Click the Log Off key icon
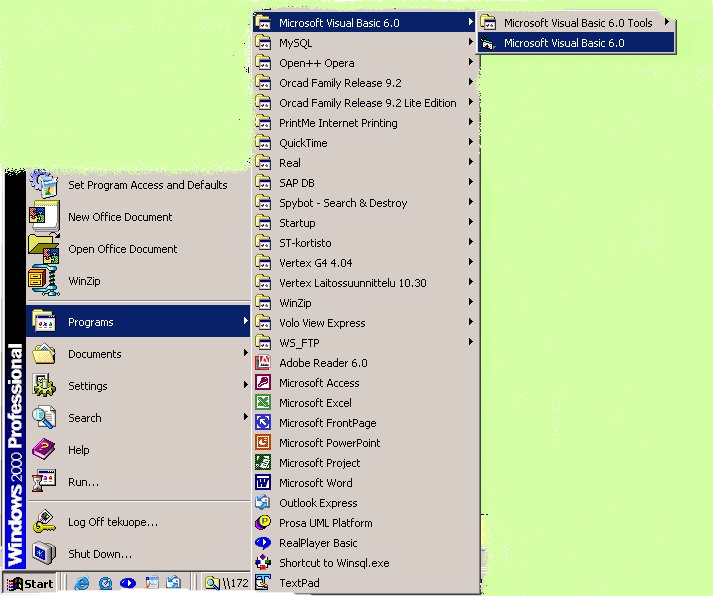Viewport: 713px width, 596px height. coord(44,522)
